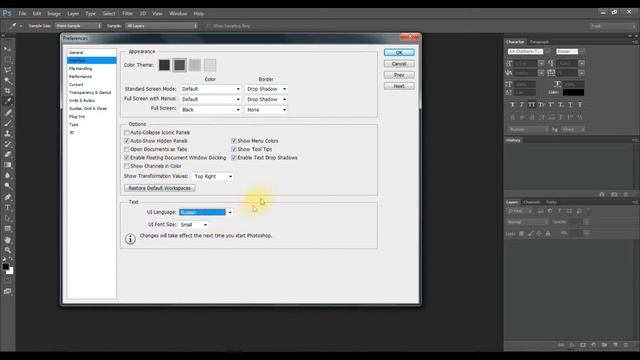The height and width of the screenshot is (360, 640).
Task: Switch to the Paragraph tab
Action: pyautogui.click(x=539, y=42)
